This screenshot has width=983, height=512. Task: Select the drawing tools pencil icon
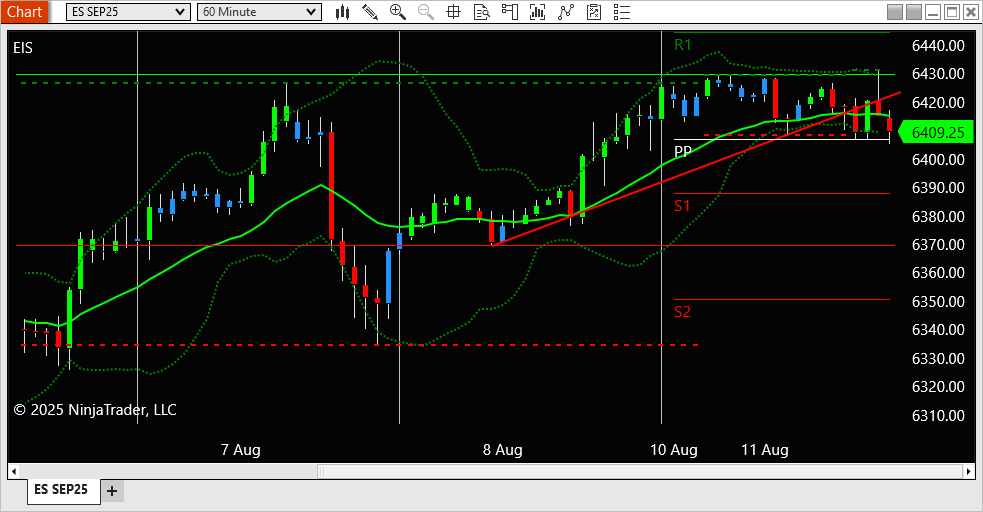[370, 12]
